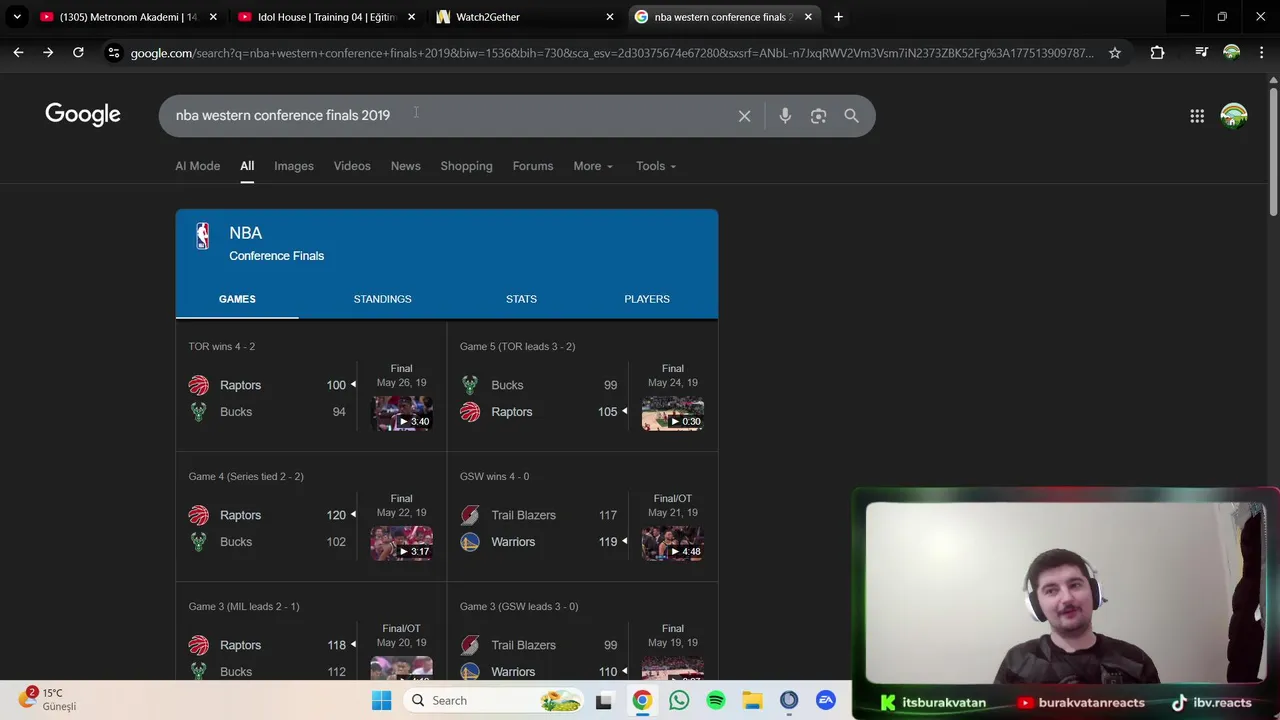Open site information icon in address bar

(113, 52)
